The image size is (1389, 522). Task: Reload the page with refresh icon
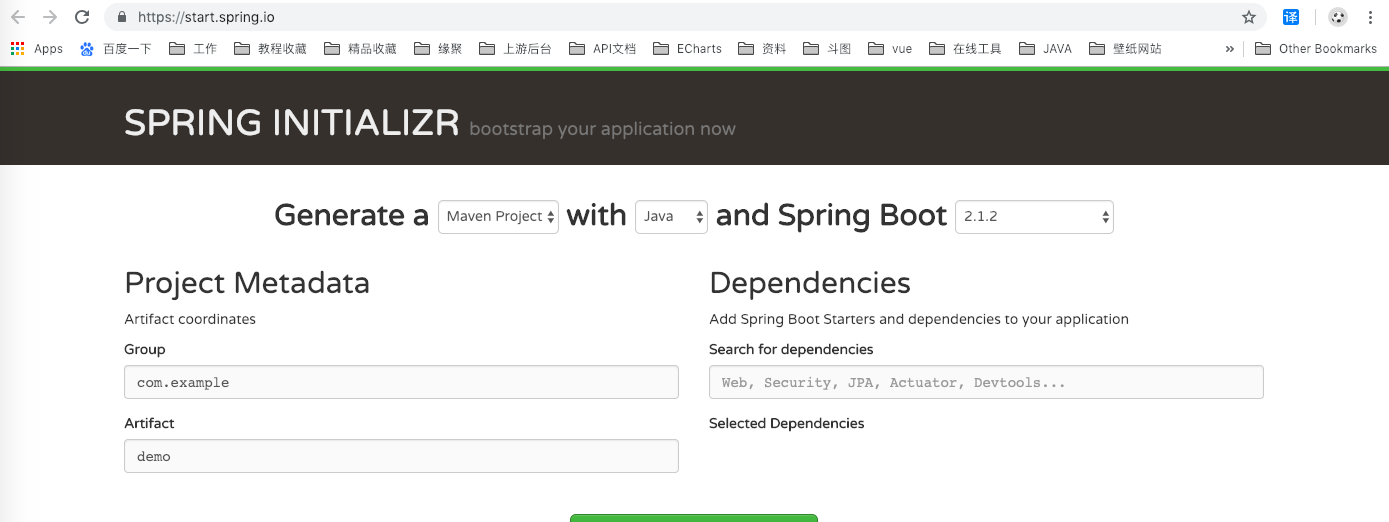tap(83, 17)
